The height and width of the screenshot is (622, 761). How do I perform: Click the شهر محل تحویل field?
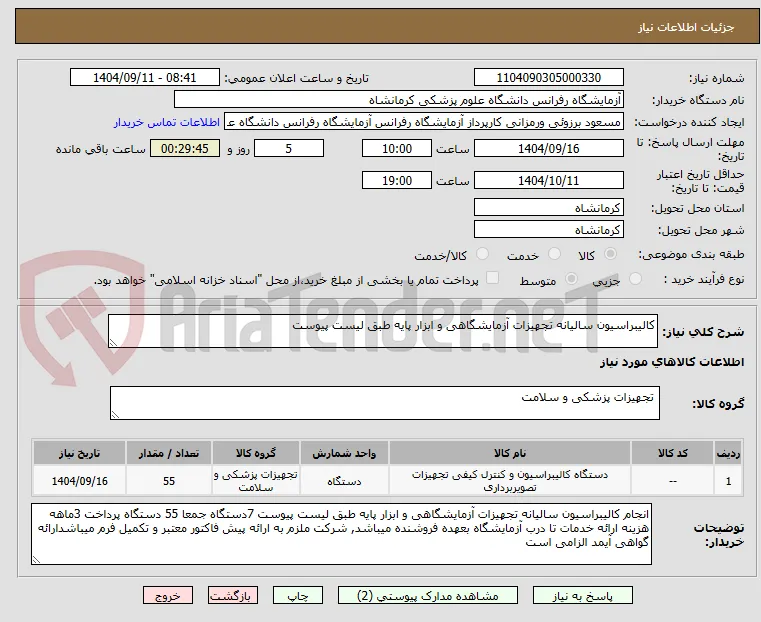point(548,229)
